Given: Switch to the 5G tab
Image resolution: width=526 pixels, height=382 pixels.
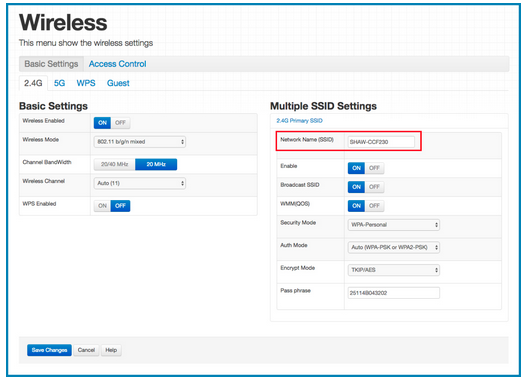Looking at the screenshot, I should coord(59,83).
